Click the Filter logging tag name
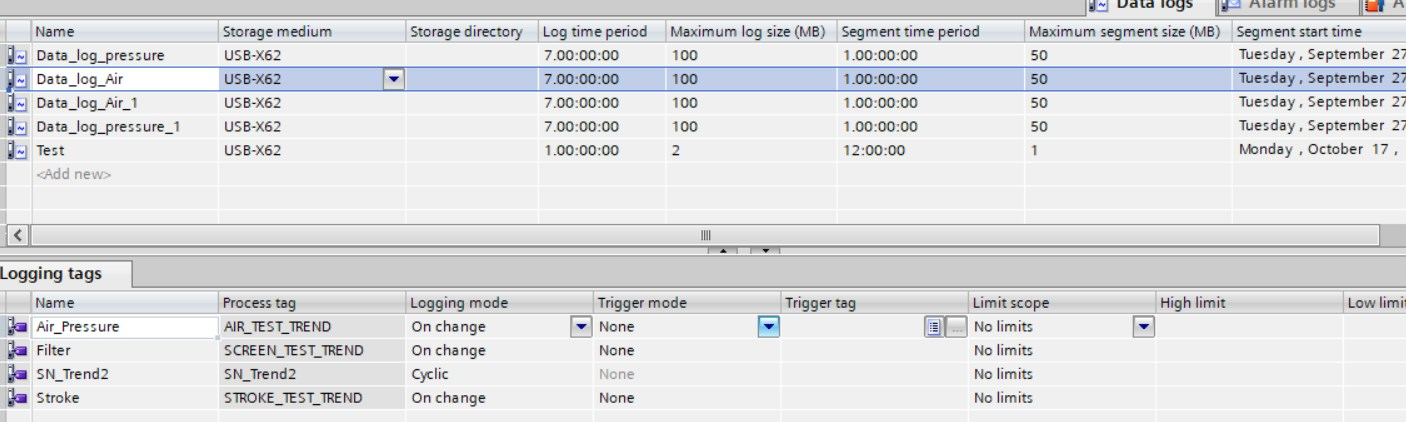The height and width of the screenshot is (422, 1406). coord(124,351)
